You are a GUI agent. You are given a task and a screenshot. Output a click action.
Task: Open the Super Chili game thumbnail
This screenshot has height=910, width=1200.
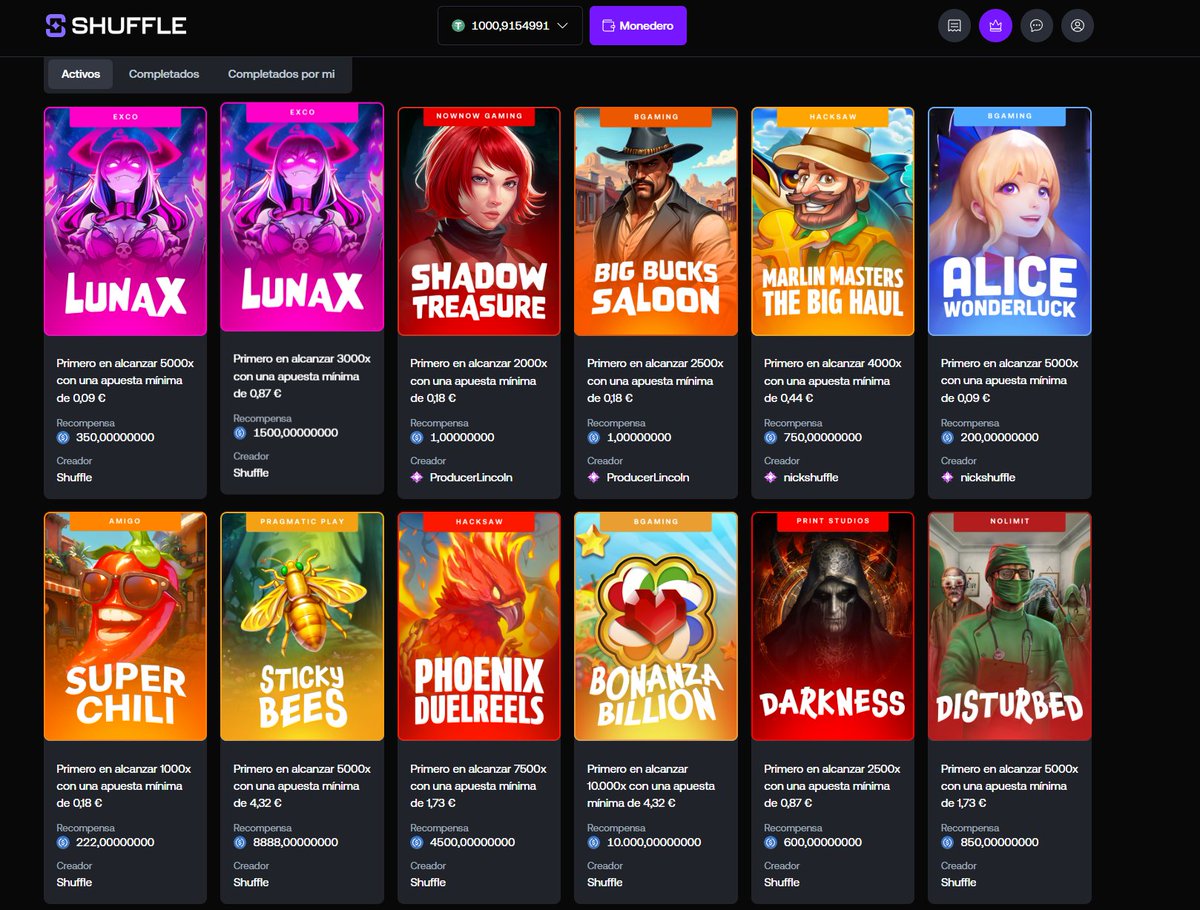click(125, 626)
